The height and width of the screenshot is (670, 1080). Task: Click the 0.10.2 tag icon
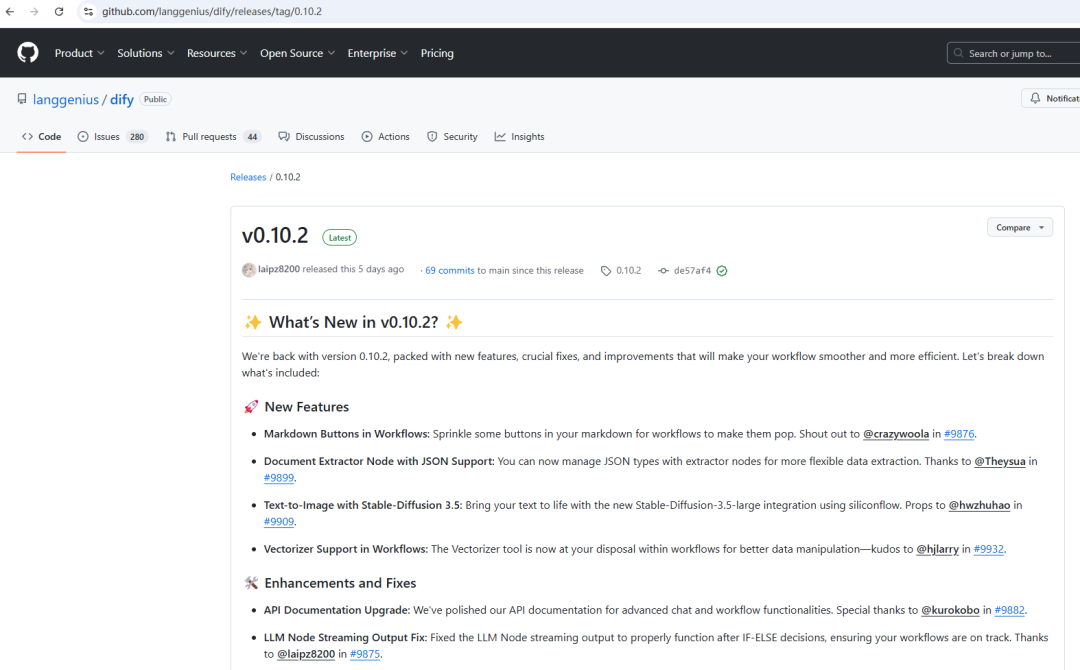point(606,271)
